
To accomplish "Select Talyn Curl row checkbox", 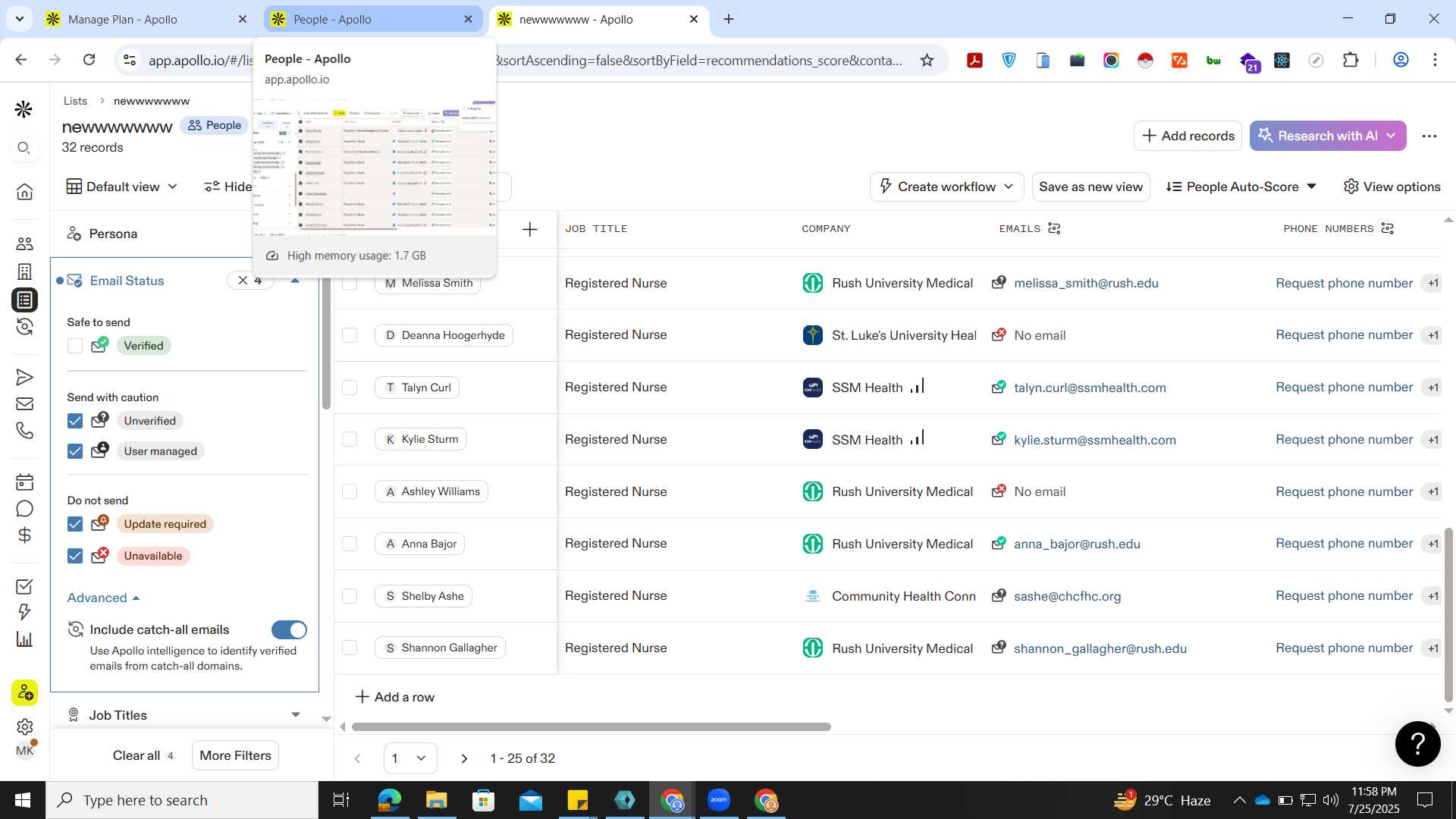I will 350,388.
